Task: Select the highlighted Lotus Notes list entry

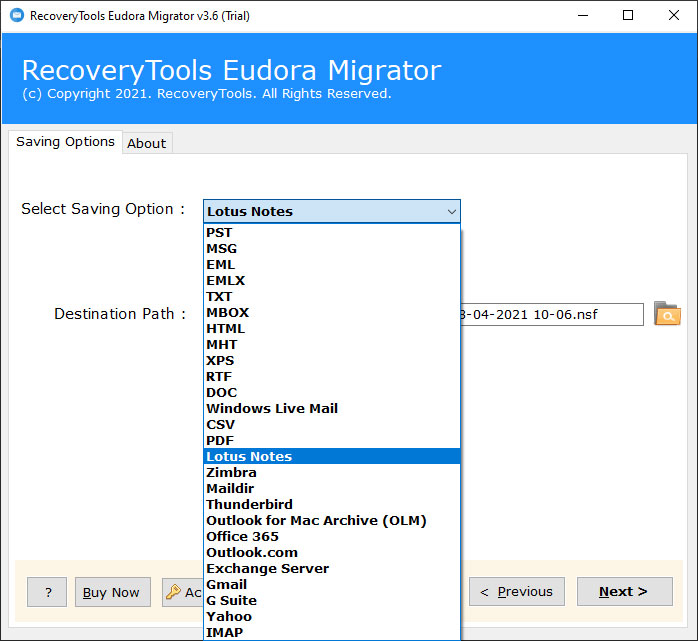Action: point(332,456)
